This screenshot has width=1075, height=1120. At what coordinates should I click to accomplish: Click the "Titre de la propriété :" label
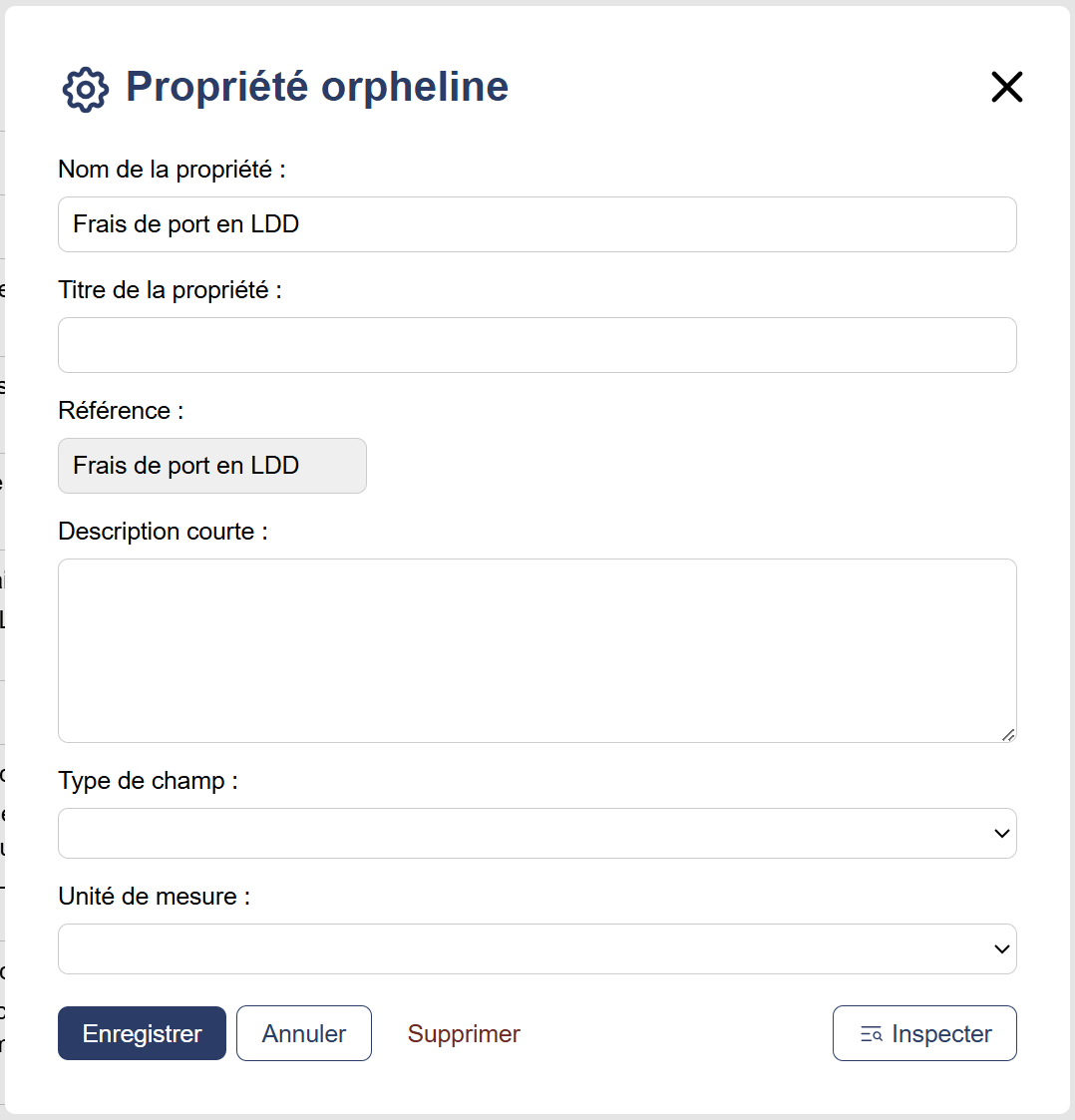170,290
